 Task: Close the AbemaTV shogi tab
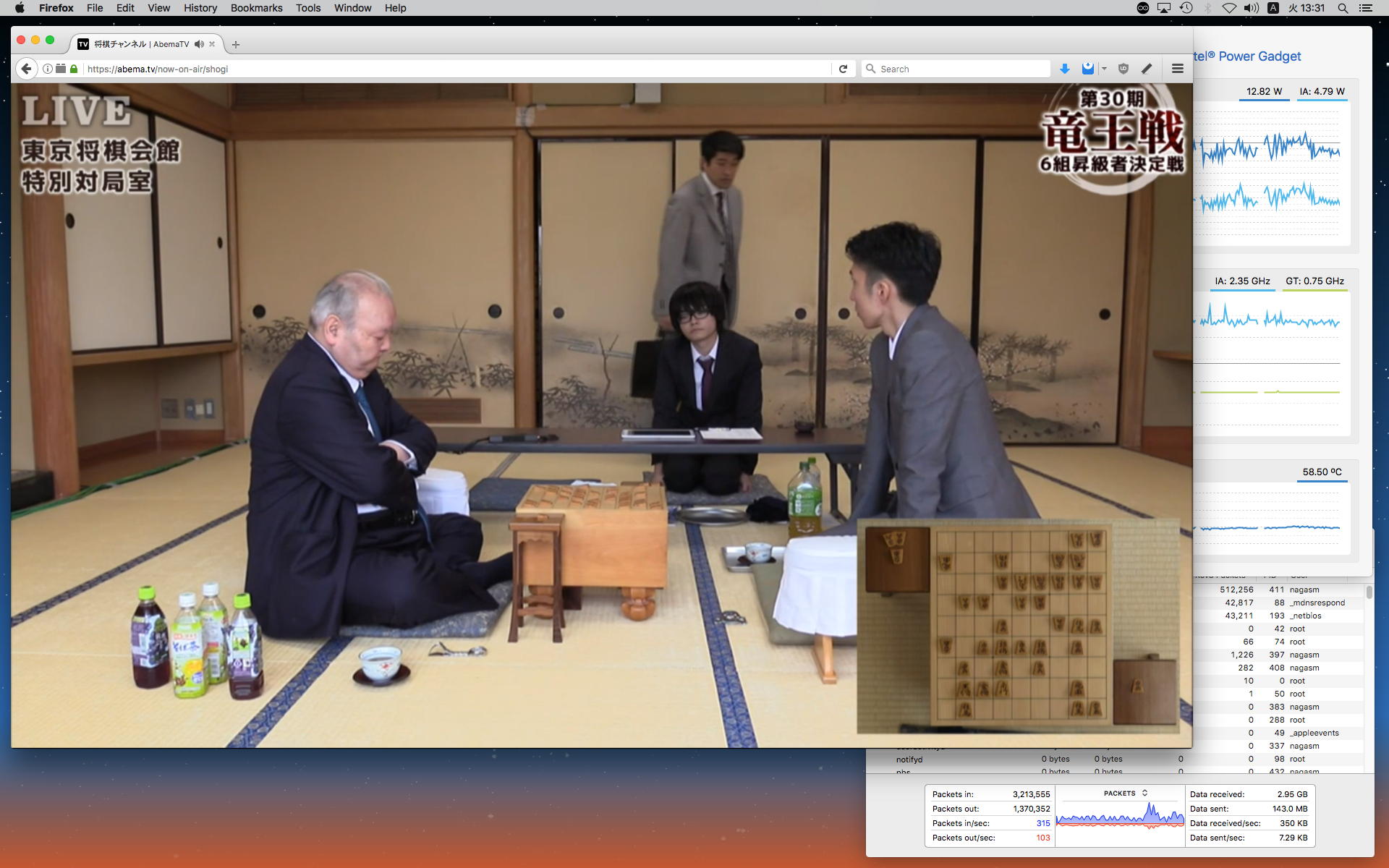tap(212, 44)
